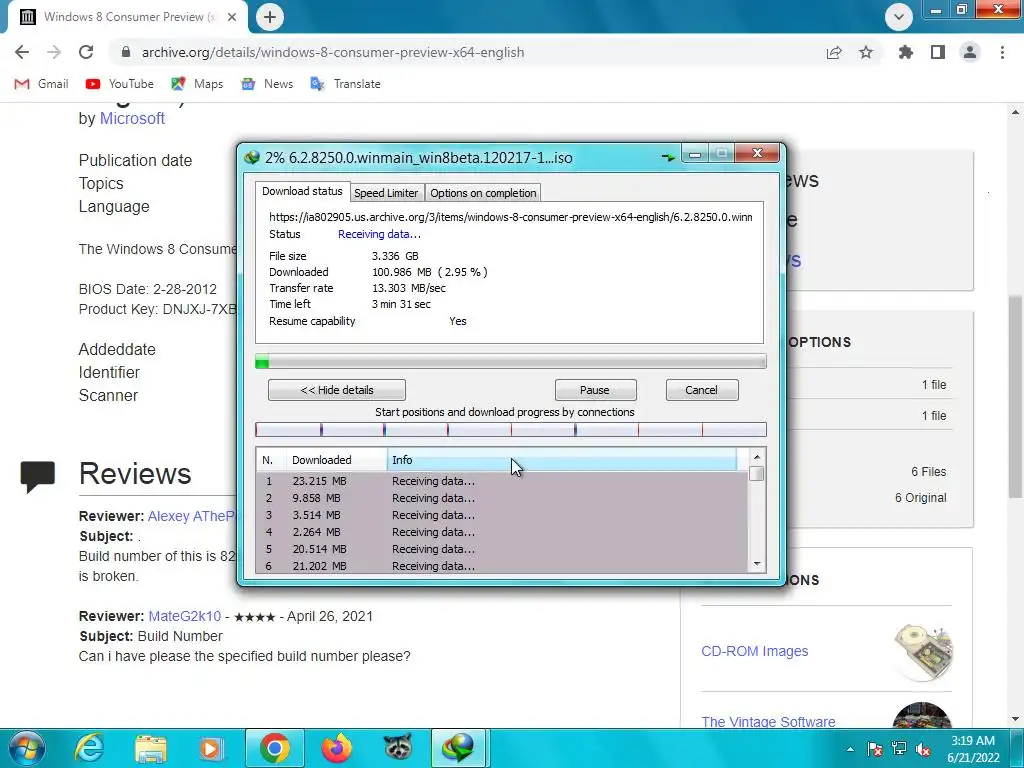Switch to Chrome in taskbar
1024x768 pixels.
tap(275, 748)
